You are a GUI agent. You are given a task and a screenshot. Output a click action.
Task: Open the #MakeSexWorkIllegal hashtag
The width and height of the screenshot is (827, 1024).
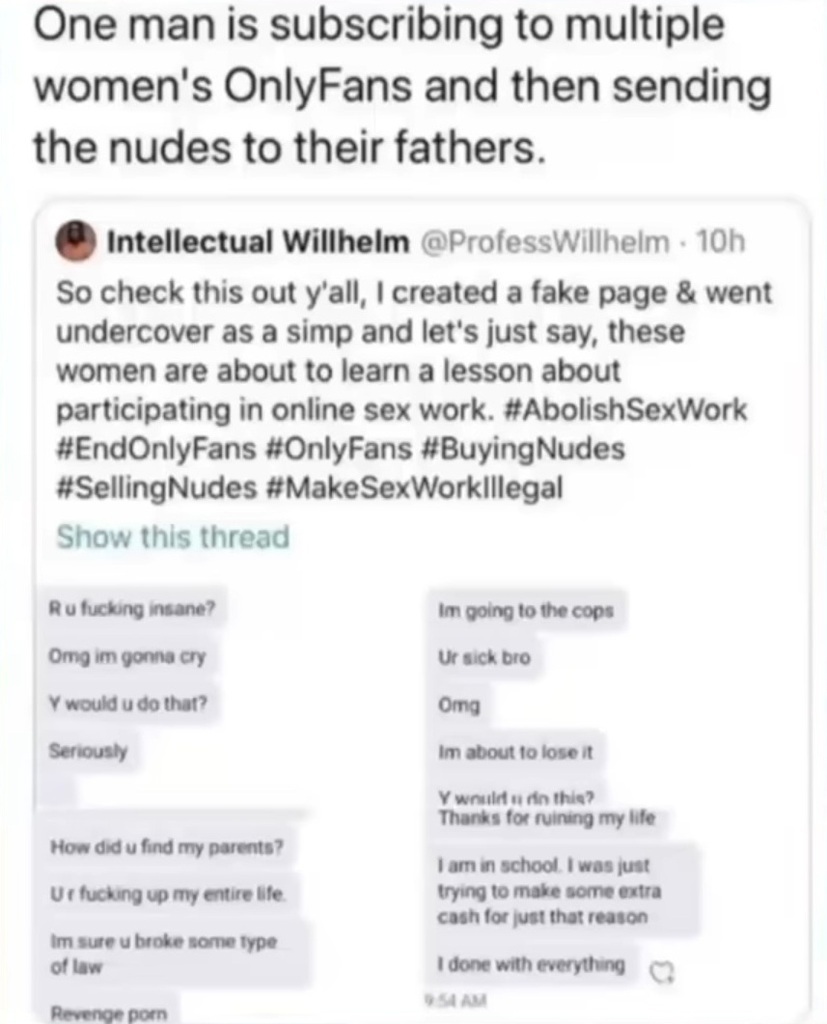click(x=415, y=488)
